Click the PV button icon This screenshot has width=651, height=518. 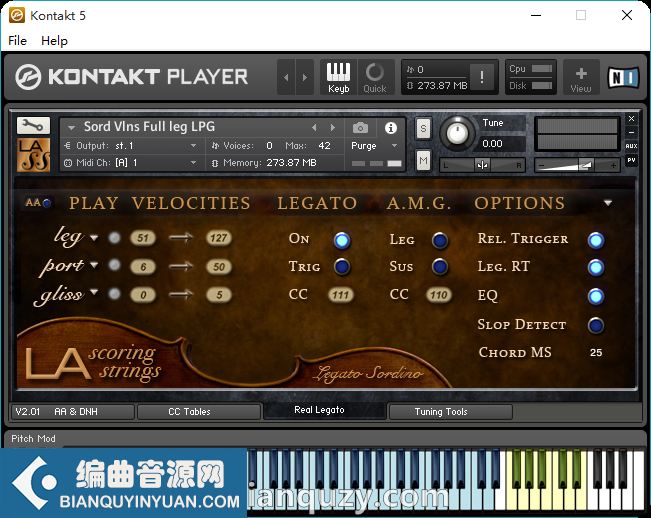631,160
